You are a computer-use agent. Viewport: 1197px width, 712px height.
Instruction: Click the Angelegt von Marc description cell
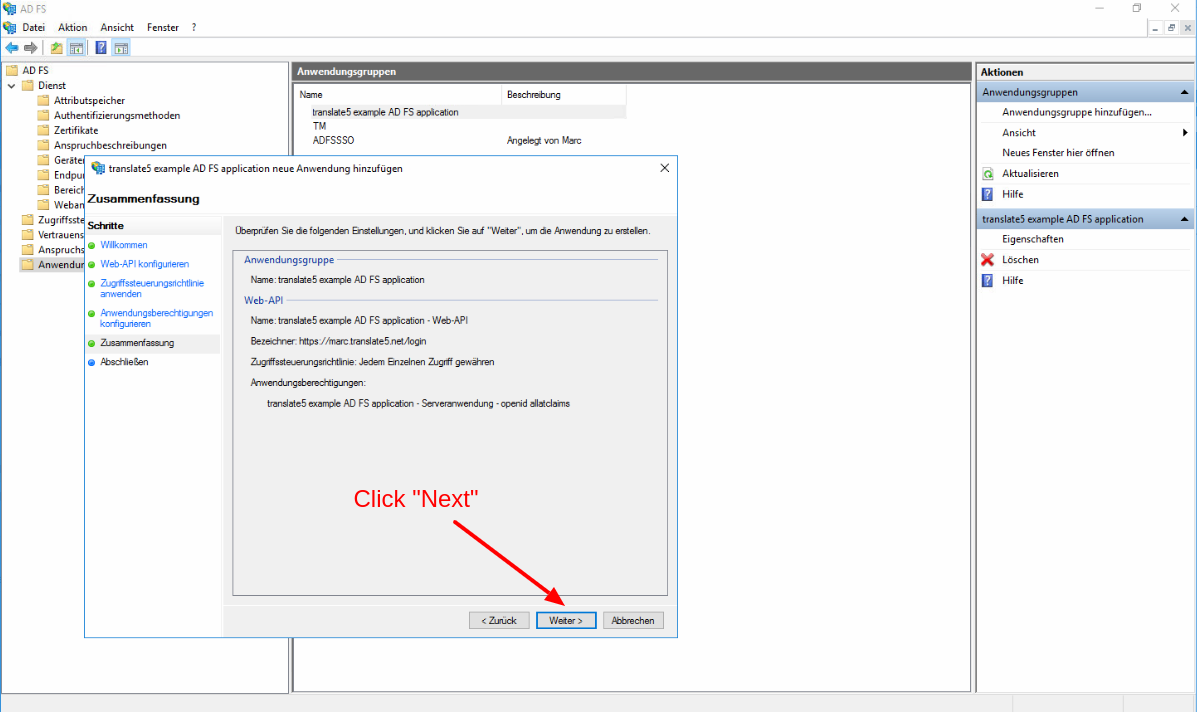tap(544, 140)
